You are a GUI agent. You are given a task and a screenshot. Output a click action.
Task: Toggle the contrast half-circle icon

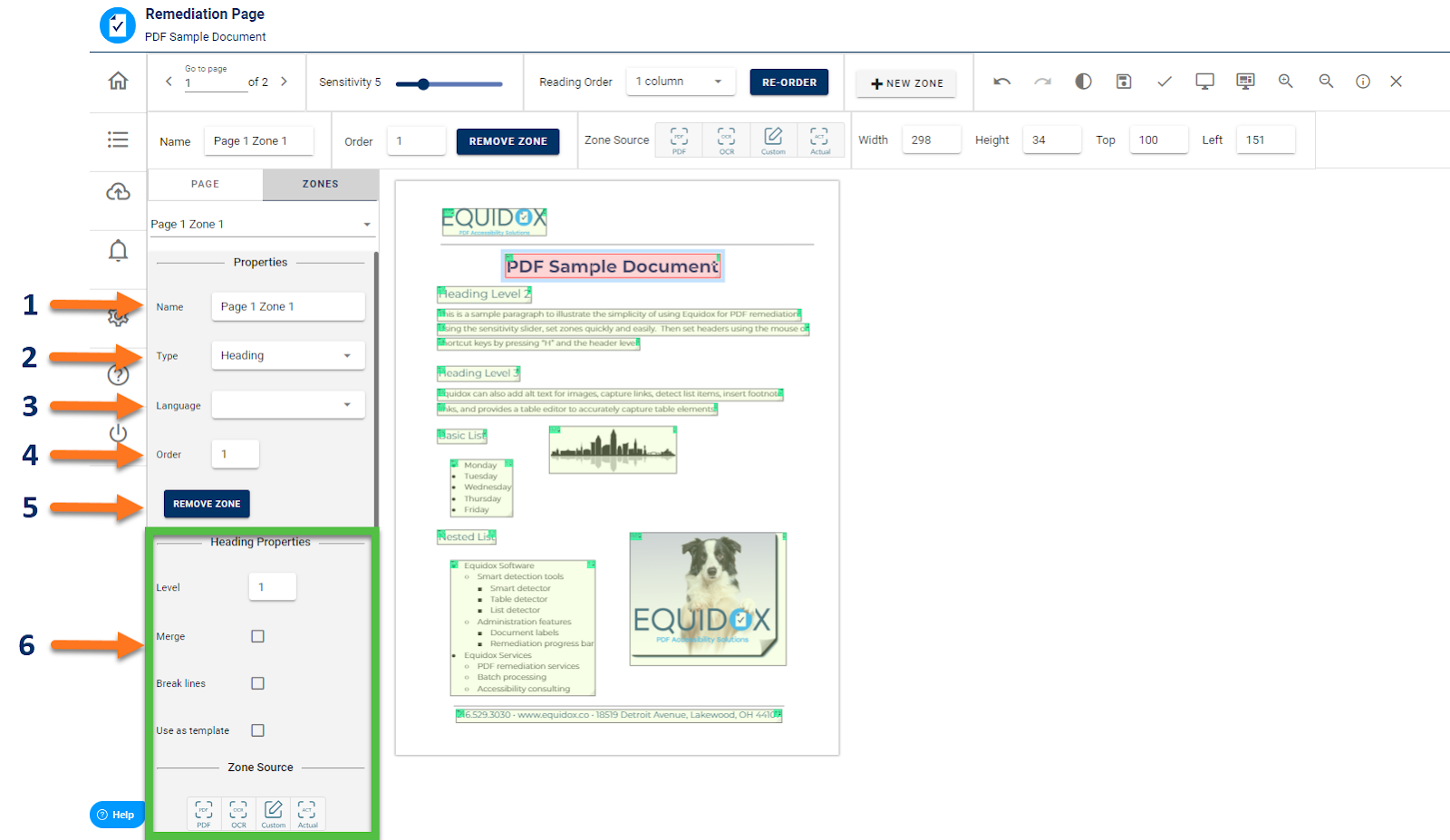coord(1083,82)
